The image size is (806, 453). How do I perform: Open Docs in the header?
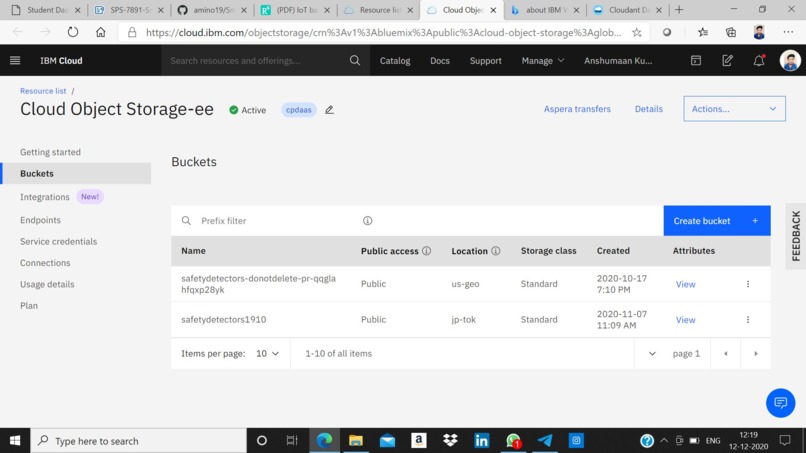pyautogui.click(x=439, y=61)
